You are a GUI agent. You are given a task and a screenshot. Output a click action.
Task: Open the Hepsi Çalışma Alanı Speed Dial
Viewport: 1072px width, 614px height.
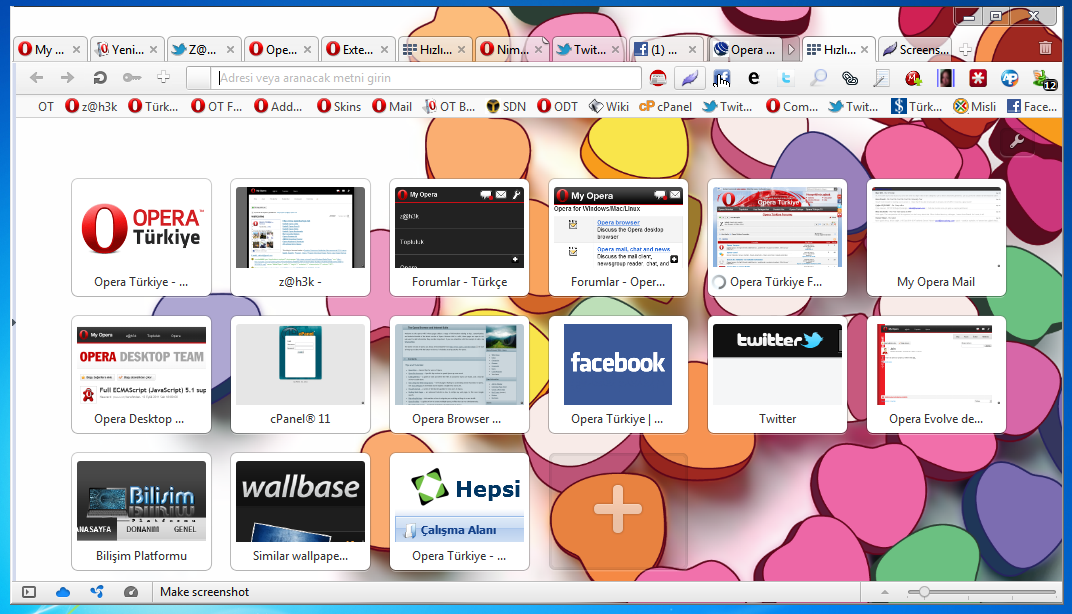tap(459, 511)
